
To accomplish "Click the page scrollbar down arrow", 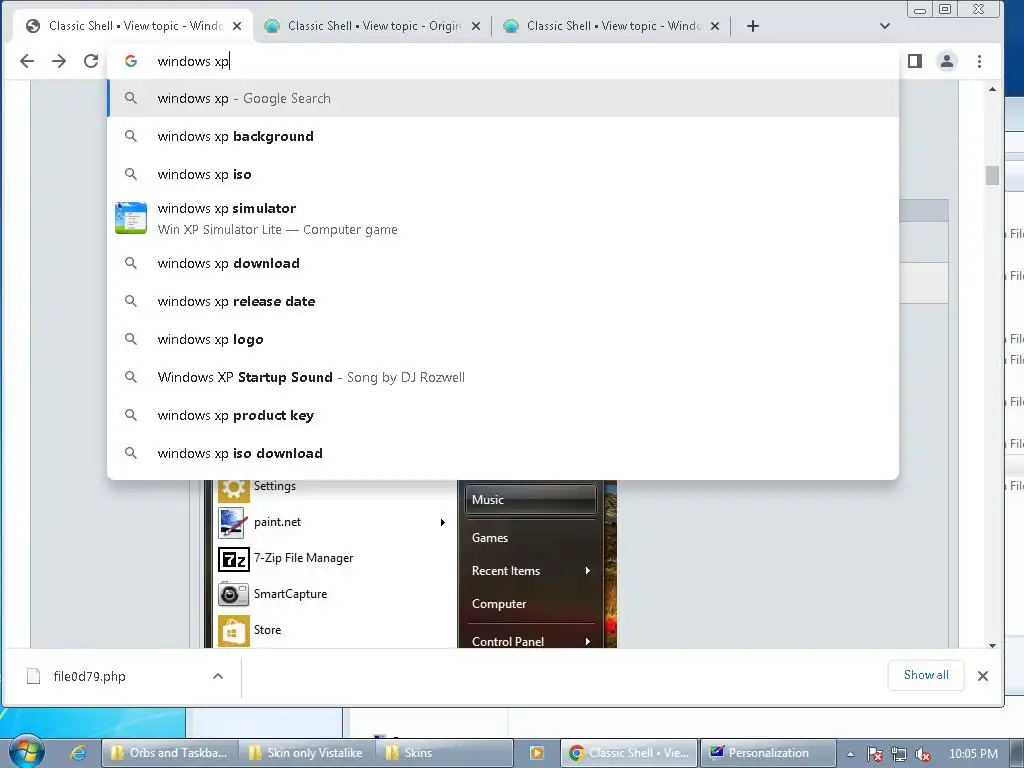I will (x=993, y=645).
